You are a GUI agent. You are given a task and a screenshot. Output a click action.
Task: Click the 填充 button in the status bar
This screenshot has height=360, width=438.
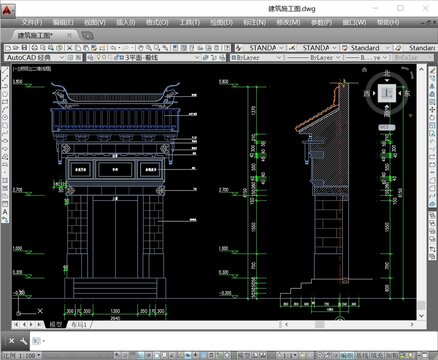point(377,355)
